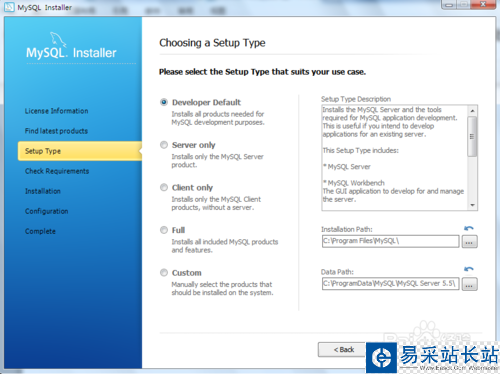The image size is (500, 374).
Task: Go back with the Back button
Action: coord(343,350)
